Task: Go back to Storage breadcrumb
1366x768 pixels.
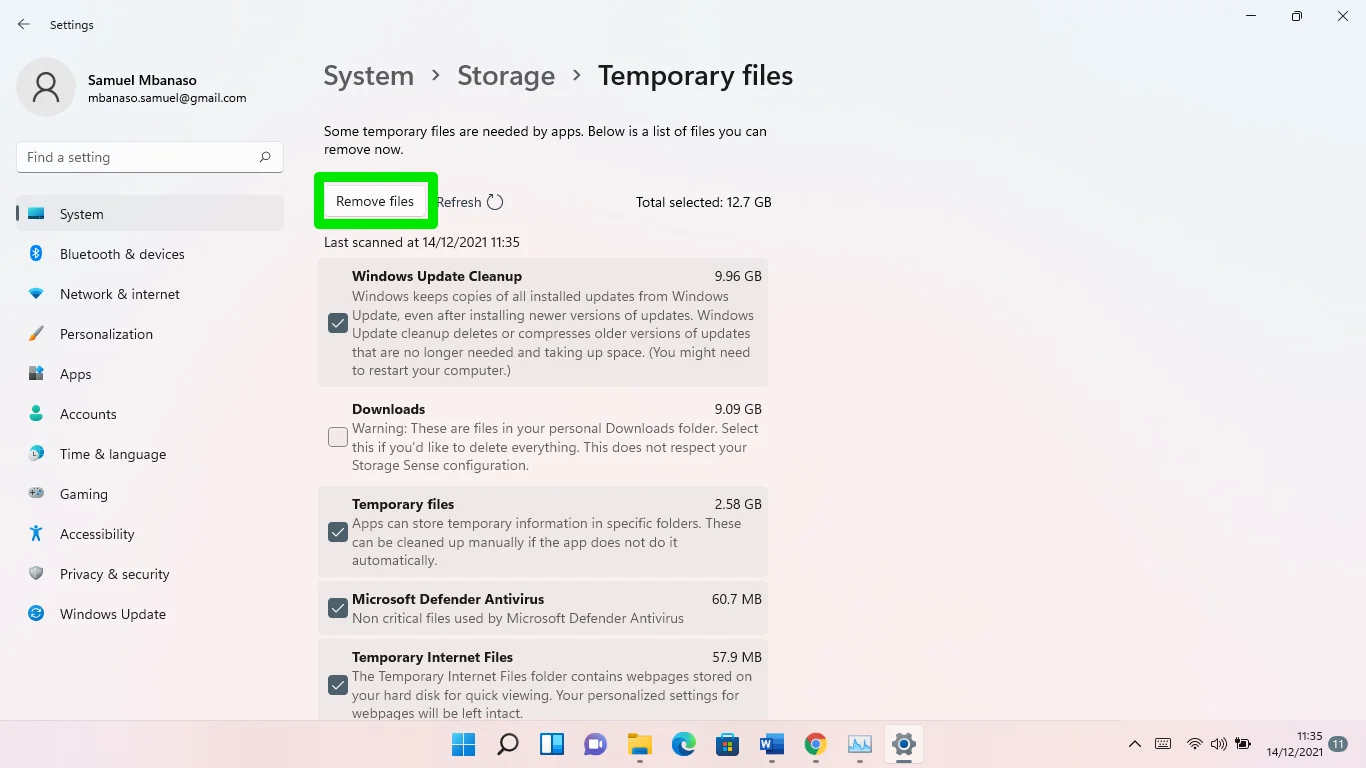Action: tap(506, 76)
